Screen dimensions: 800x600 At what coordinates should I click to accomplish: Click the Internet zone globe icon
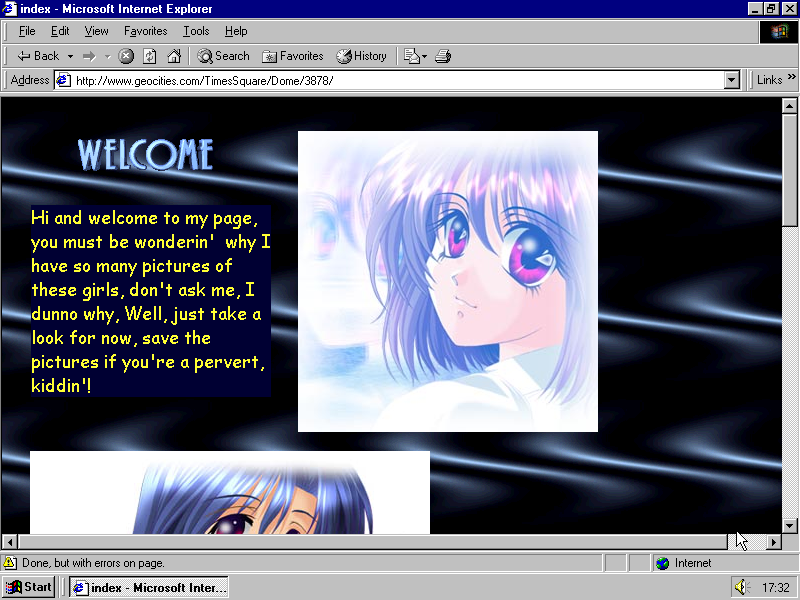pyautogui.click(x=662, y=563)
